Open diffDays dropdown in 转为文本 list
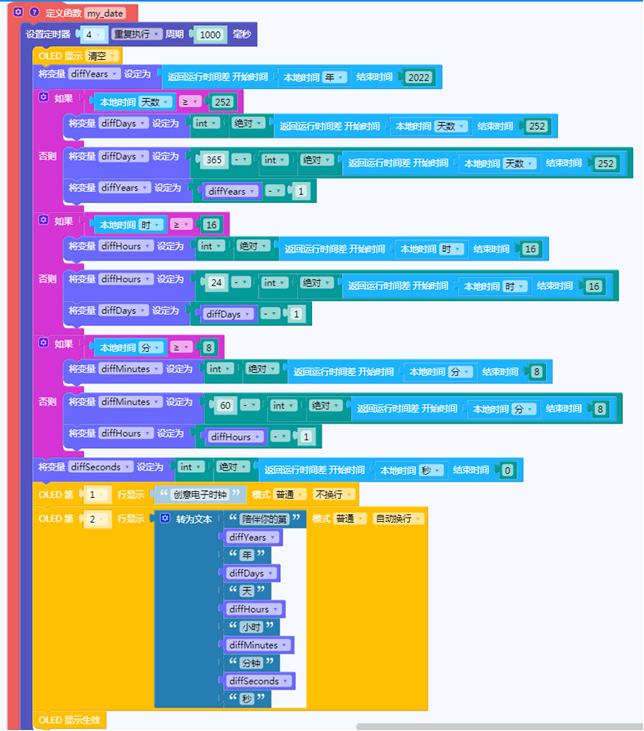Viewport: 644px width, 731px height. point(251,573)
